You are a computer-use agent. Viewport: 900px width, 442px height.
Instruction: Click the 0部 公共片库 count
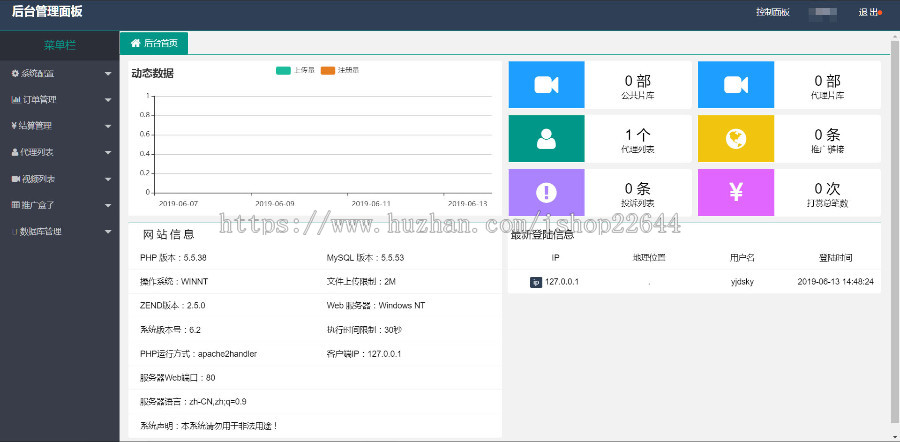coord(638,81)
